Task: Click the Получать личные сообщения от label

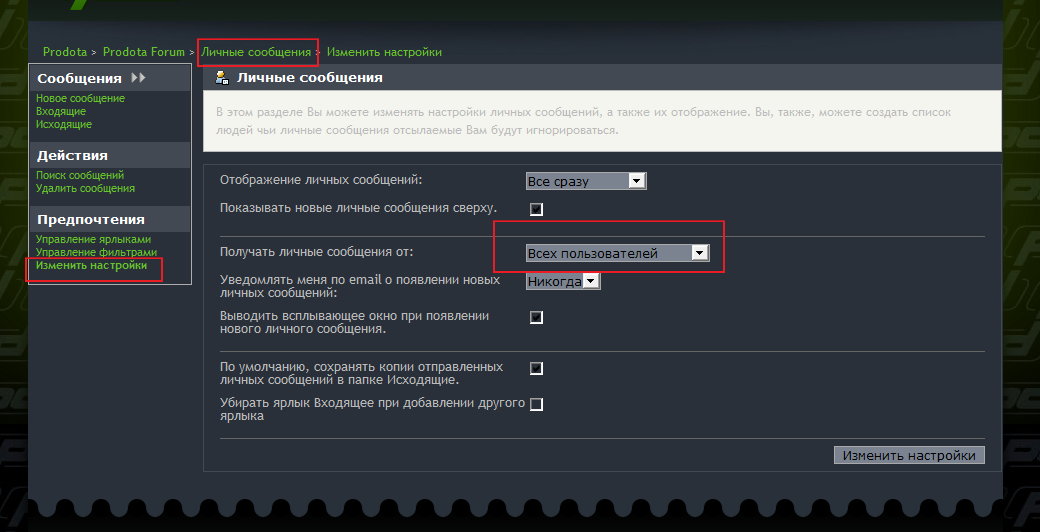Action: pyautogui.click(x=316, y=252)
